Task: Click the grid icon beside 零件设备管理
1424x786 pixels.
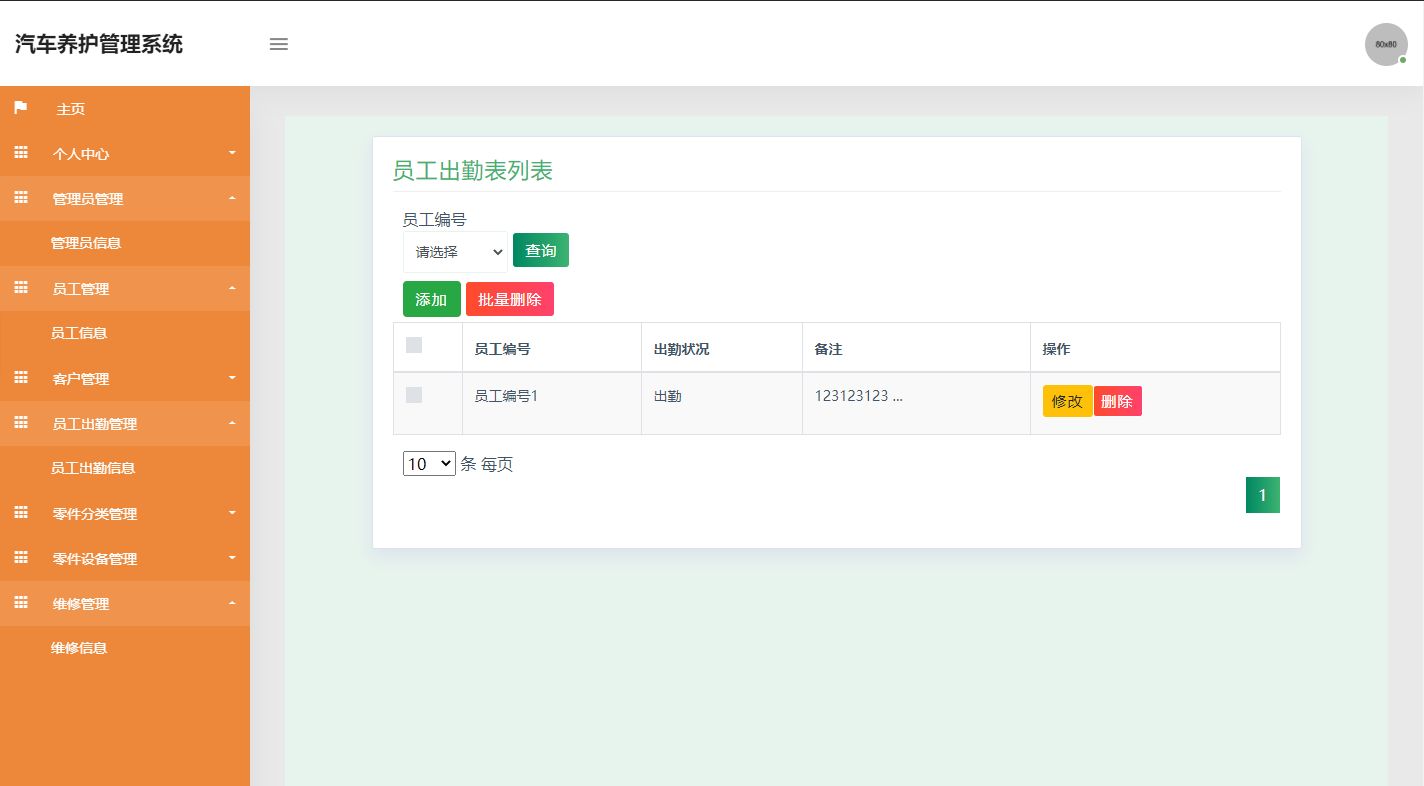Action: pyautogui.click(x=20, y=558)
